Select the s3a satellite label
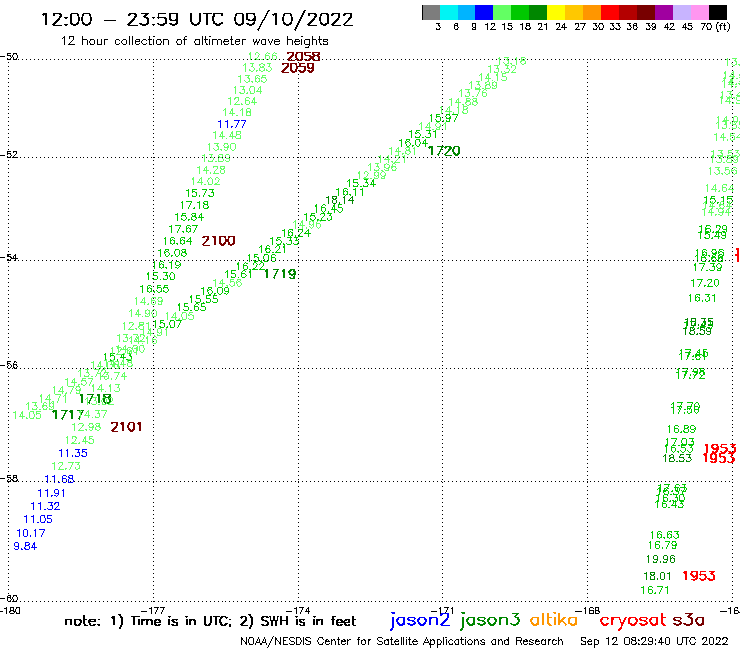The width and height of the screenshot is (740, 650). click(x=688, y=620)
